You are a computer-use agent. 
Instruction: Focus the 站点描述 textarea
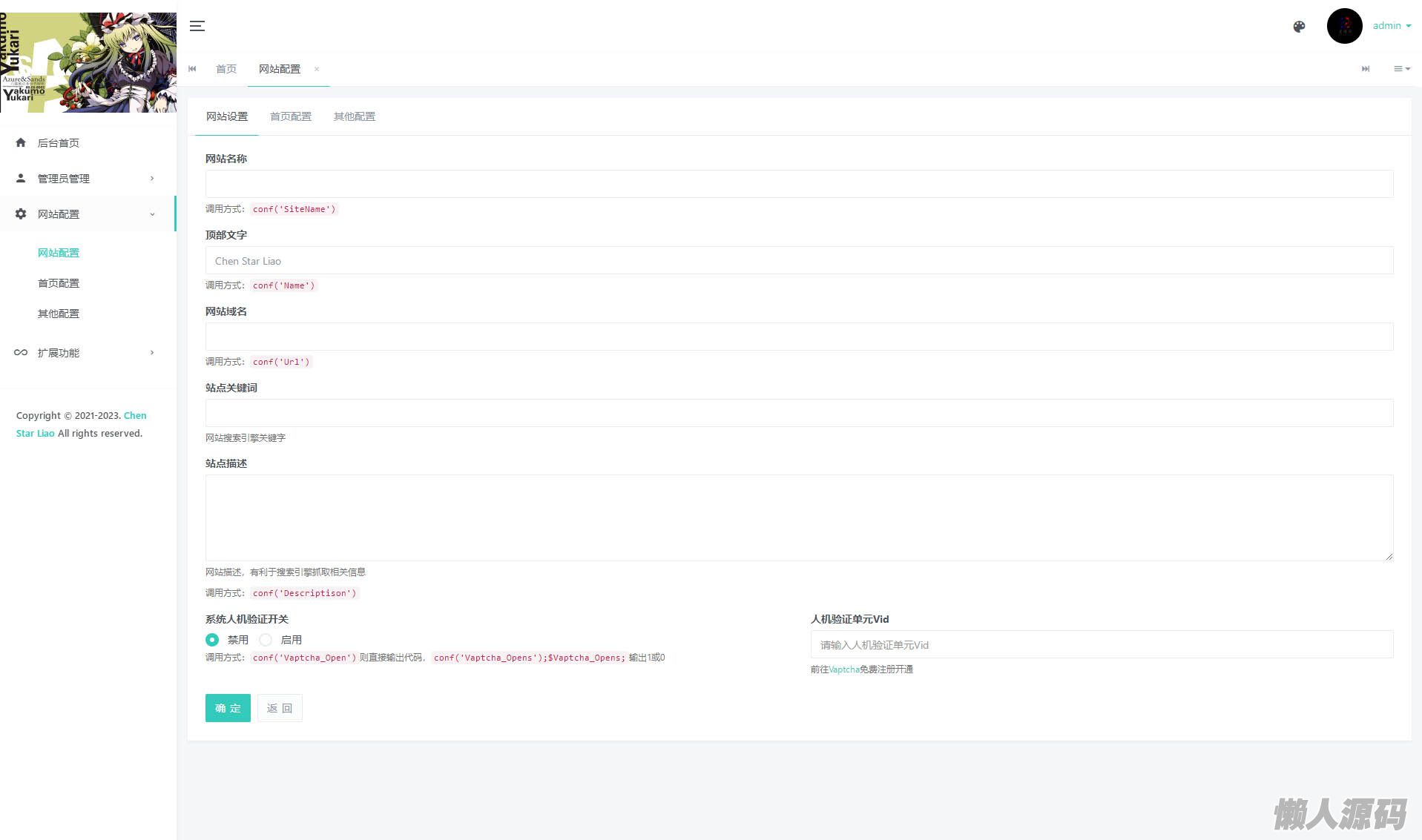(x=799, y=517)
